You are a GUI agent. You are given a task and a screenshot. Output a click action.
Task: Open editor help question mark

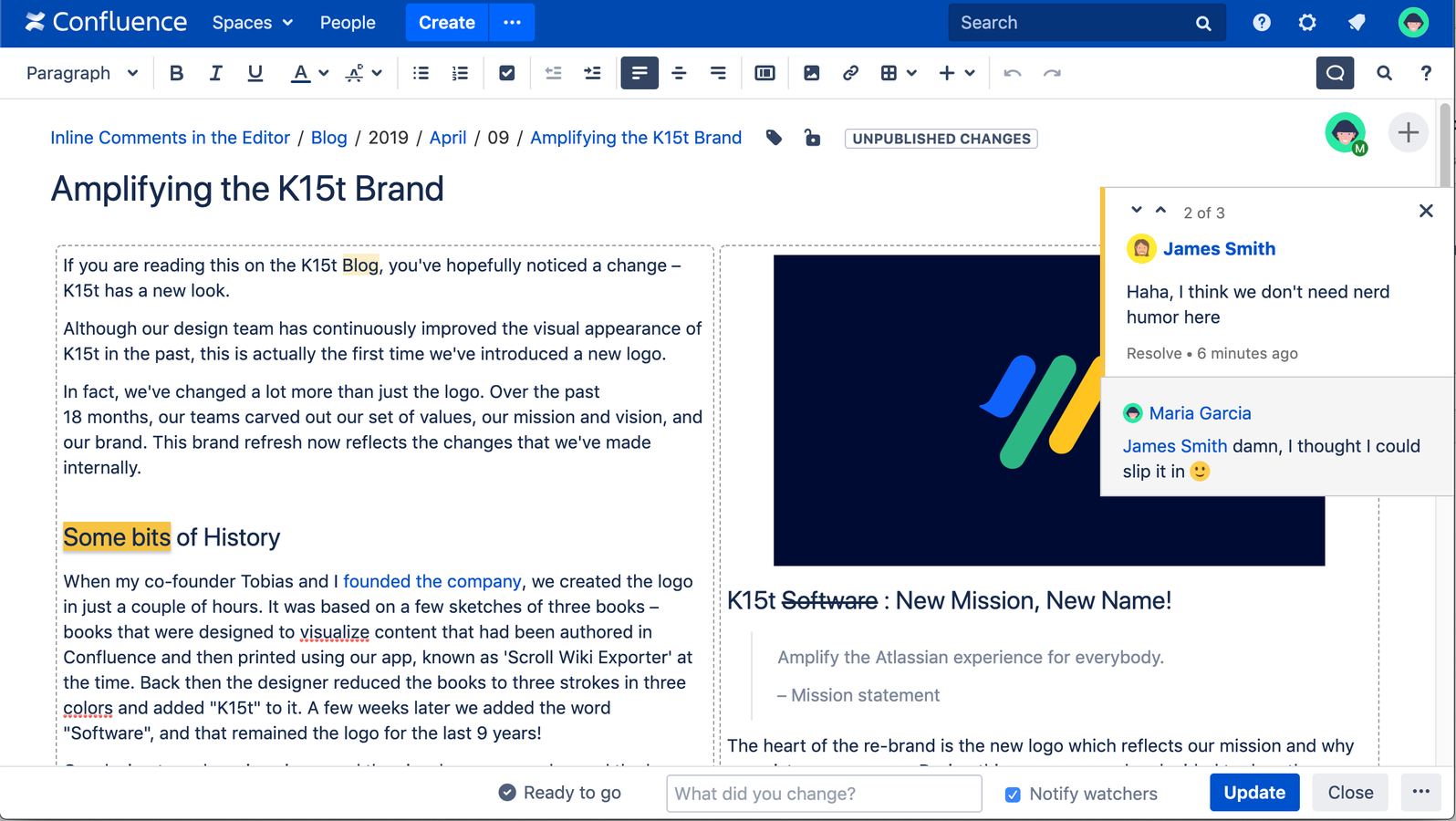tap(1426, 73)
